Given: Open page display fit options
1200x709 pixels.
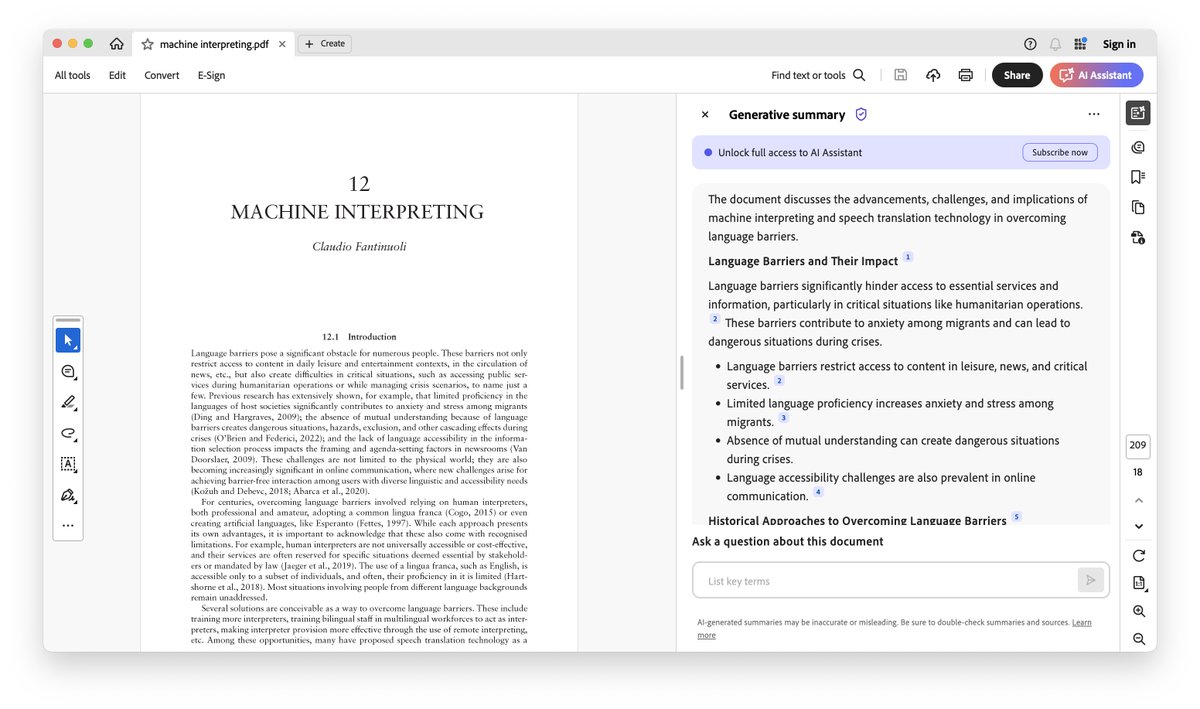Looking at the screenshot, I should pos(1138,583).
